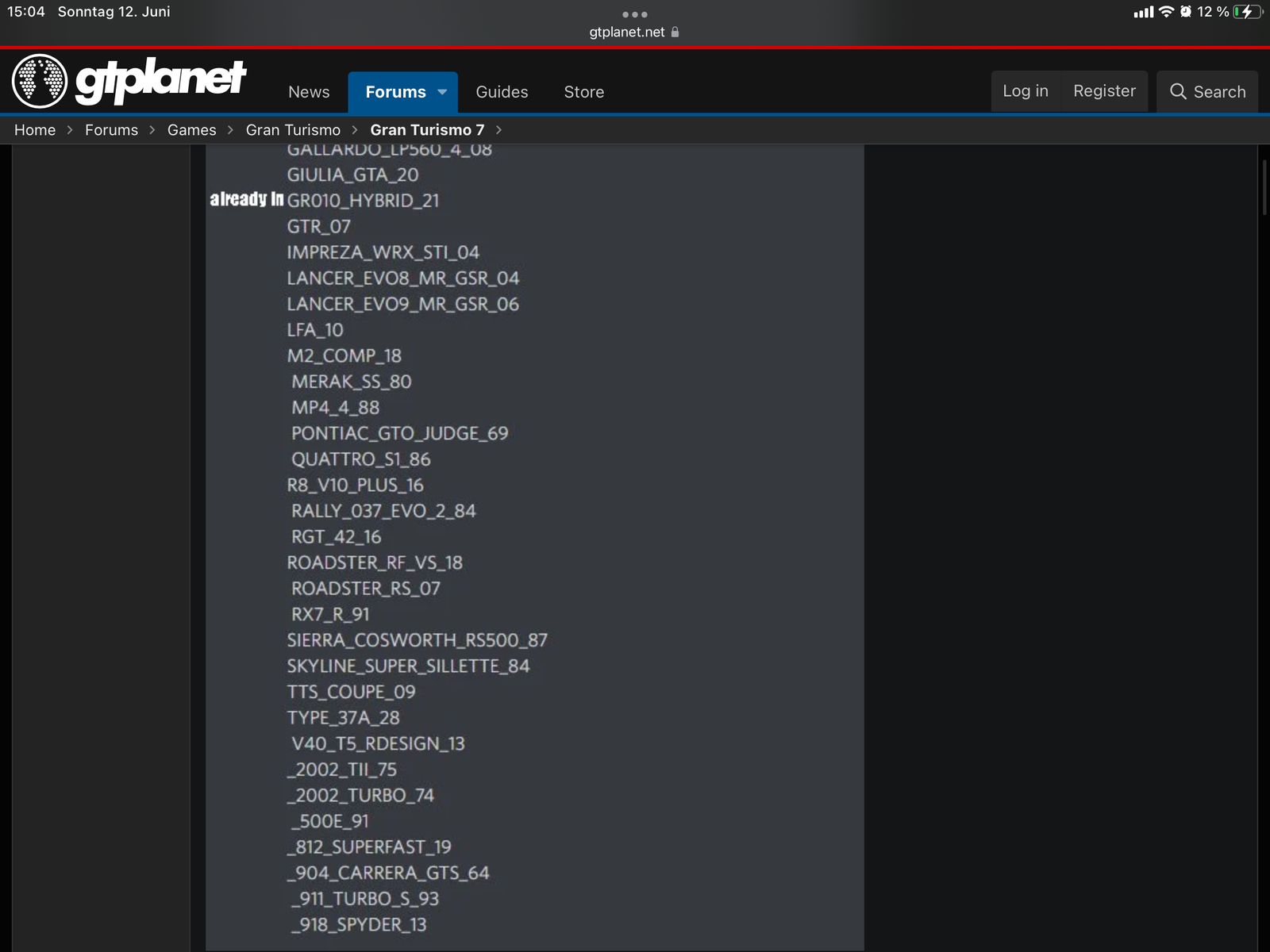Click the _2002_TII_75 entry
Image resolution: width=1270 pixels, height=952 pixels.
point(342,770)
